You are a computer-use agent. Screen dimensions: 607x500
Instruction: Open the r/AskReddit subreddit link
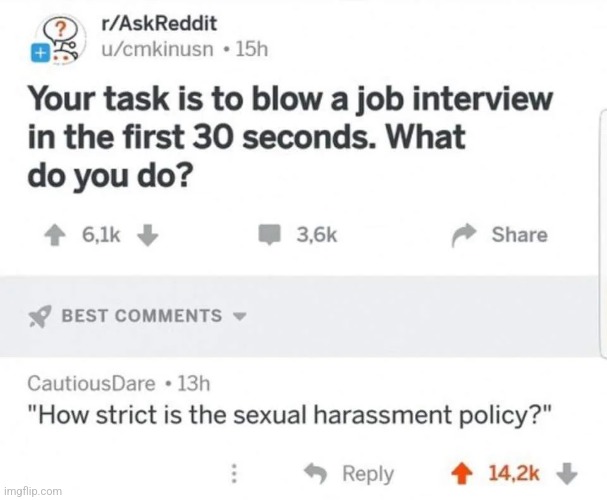pyautogui.click(x=159, y=24)
